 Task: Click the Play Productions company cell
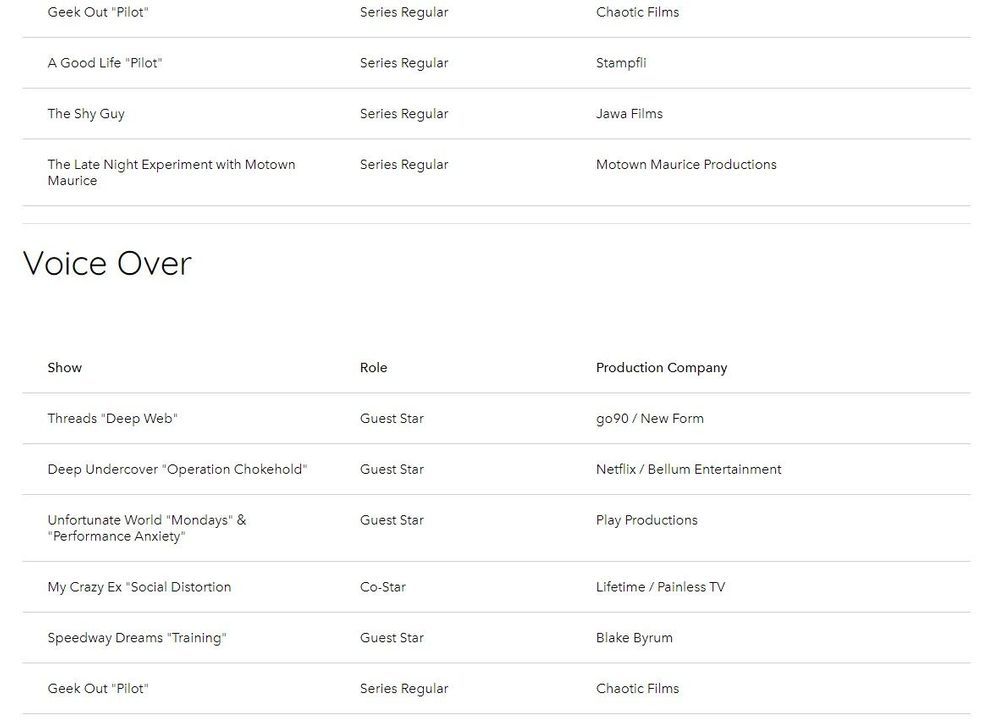pyautogui.click(x=646, y=521)
